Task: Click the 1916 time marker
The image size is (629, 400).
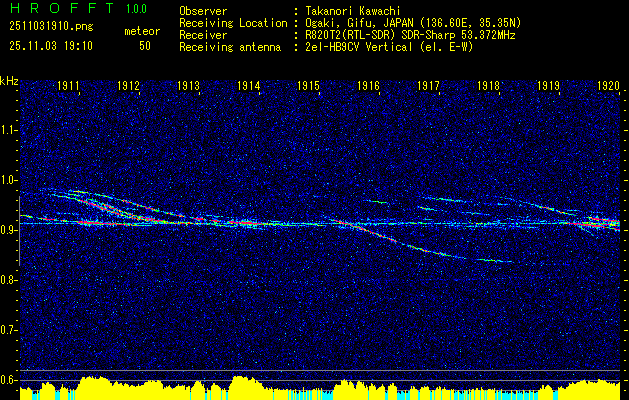Action: click(x=369, y=85)
